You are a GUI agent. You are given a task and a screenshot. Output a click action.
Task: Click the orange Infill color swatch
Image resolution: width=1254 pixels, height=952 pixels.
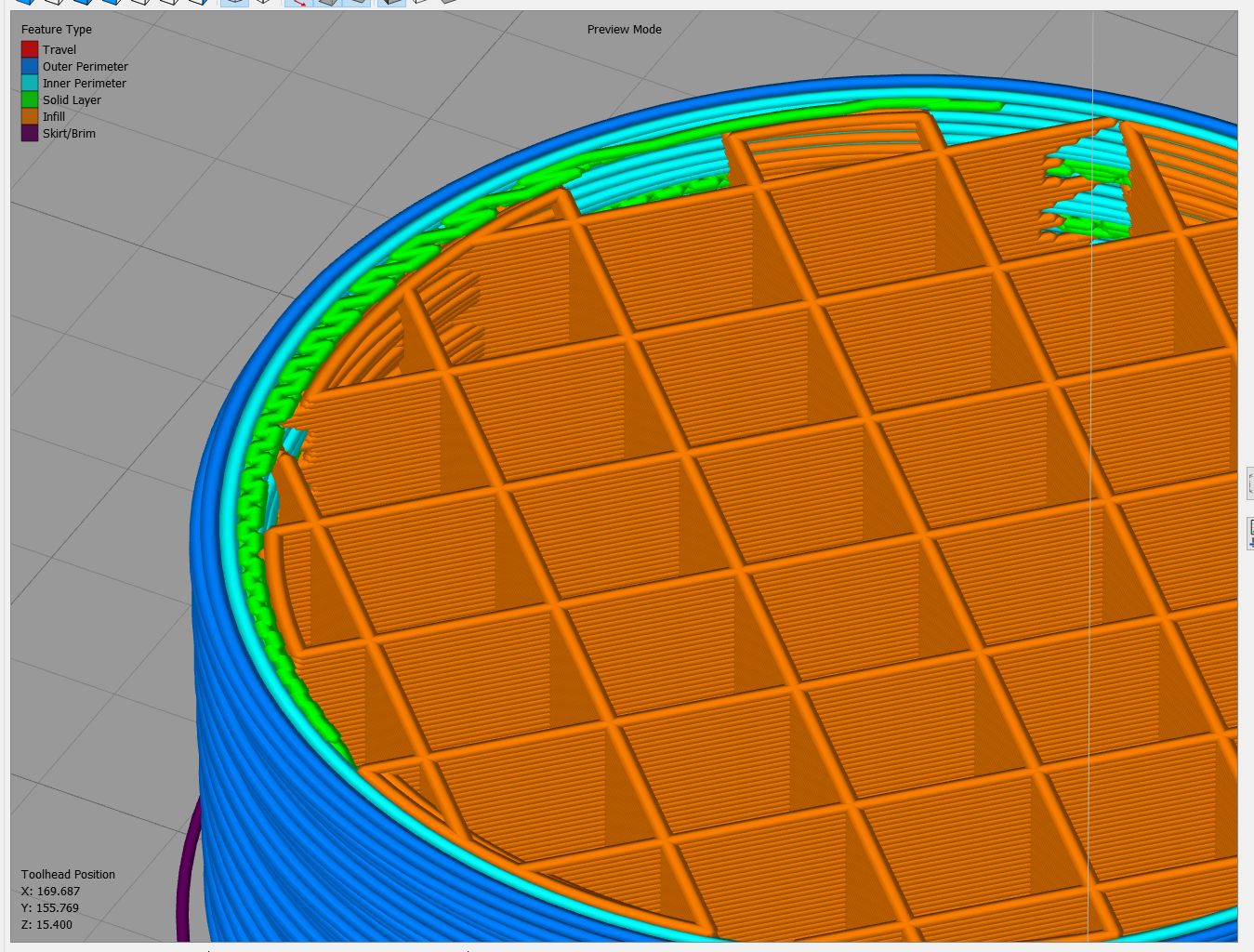point(30,116)
